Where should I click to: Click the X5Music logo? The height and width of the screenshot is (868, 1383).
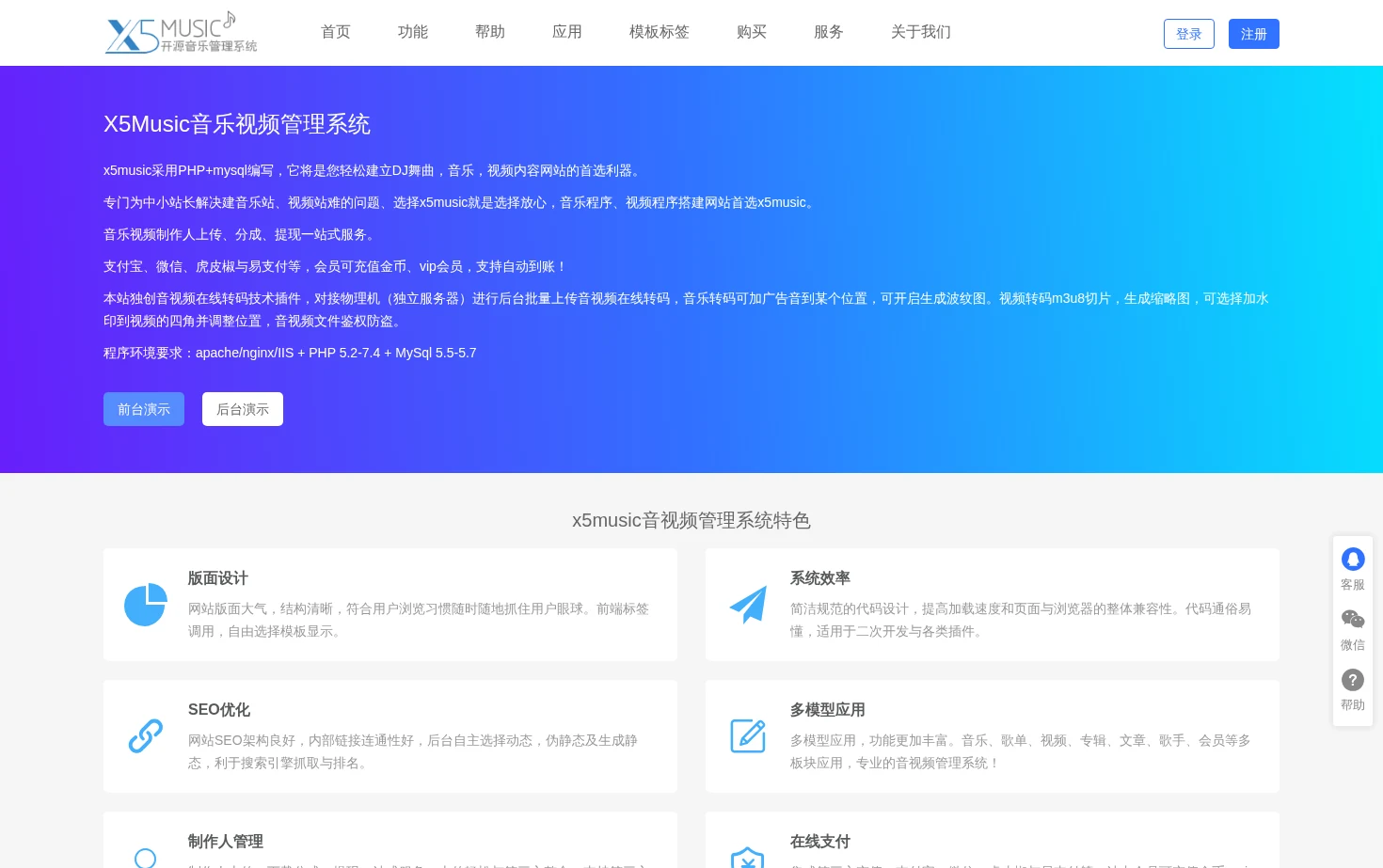(x=181, y=33)
